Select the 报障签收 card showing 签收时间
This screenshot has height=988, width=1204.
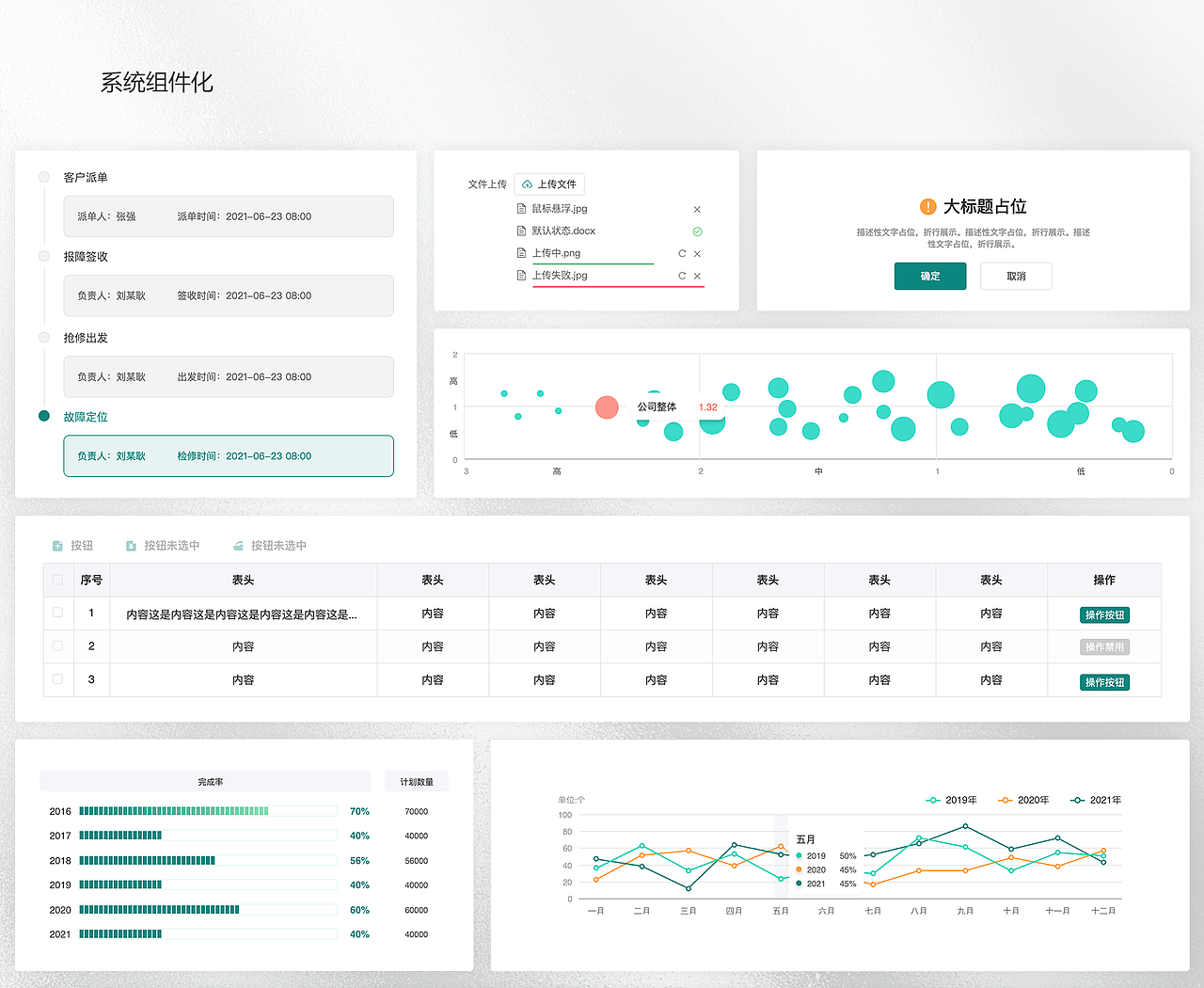[x=229, y=295]
